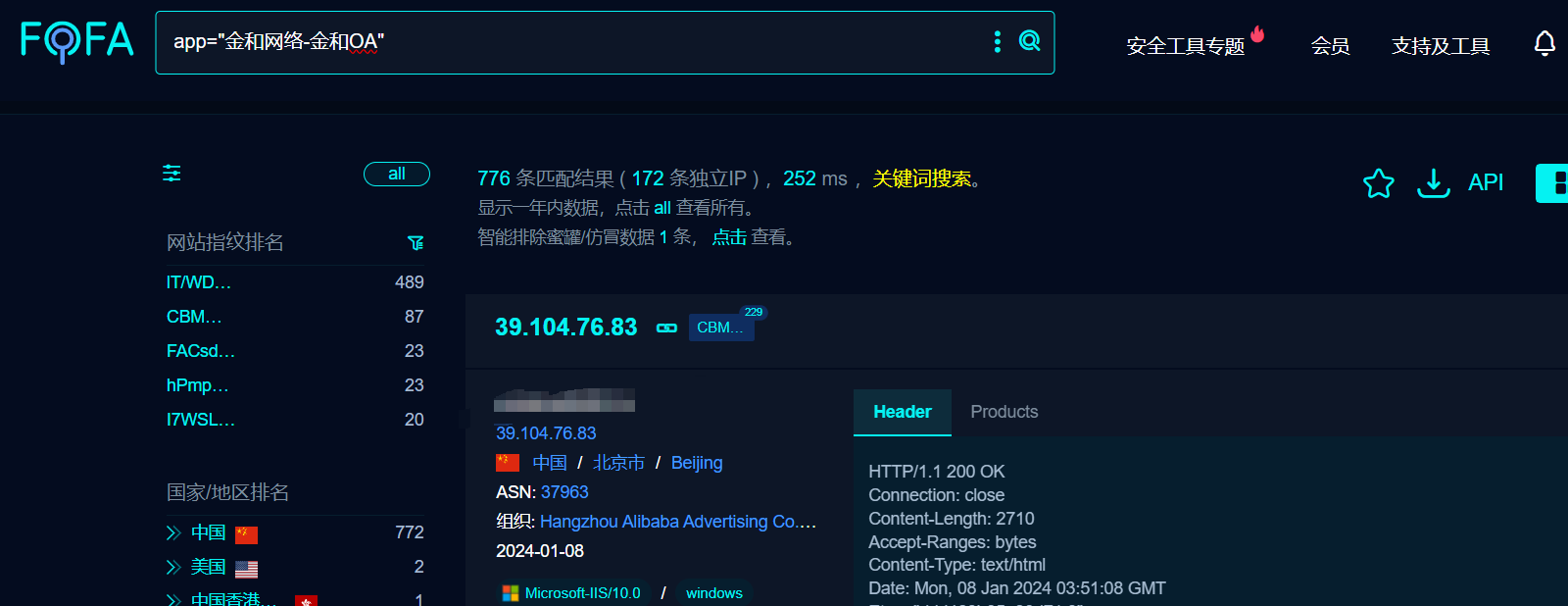This screenshot has height=606, width=1568.
Task: Select FACsd... fingerprint row
Action: point(295,351)
